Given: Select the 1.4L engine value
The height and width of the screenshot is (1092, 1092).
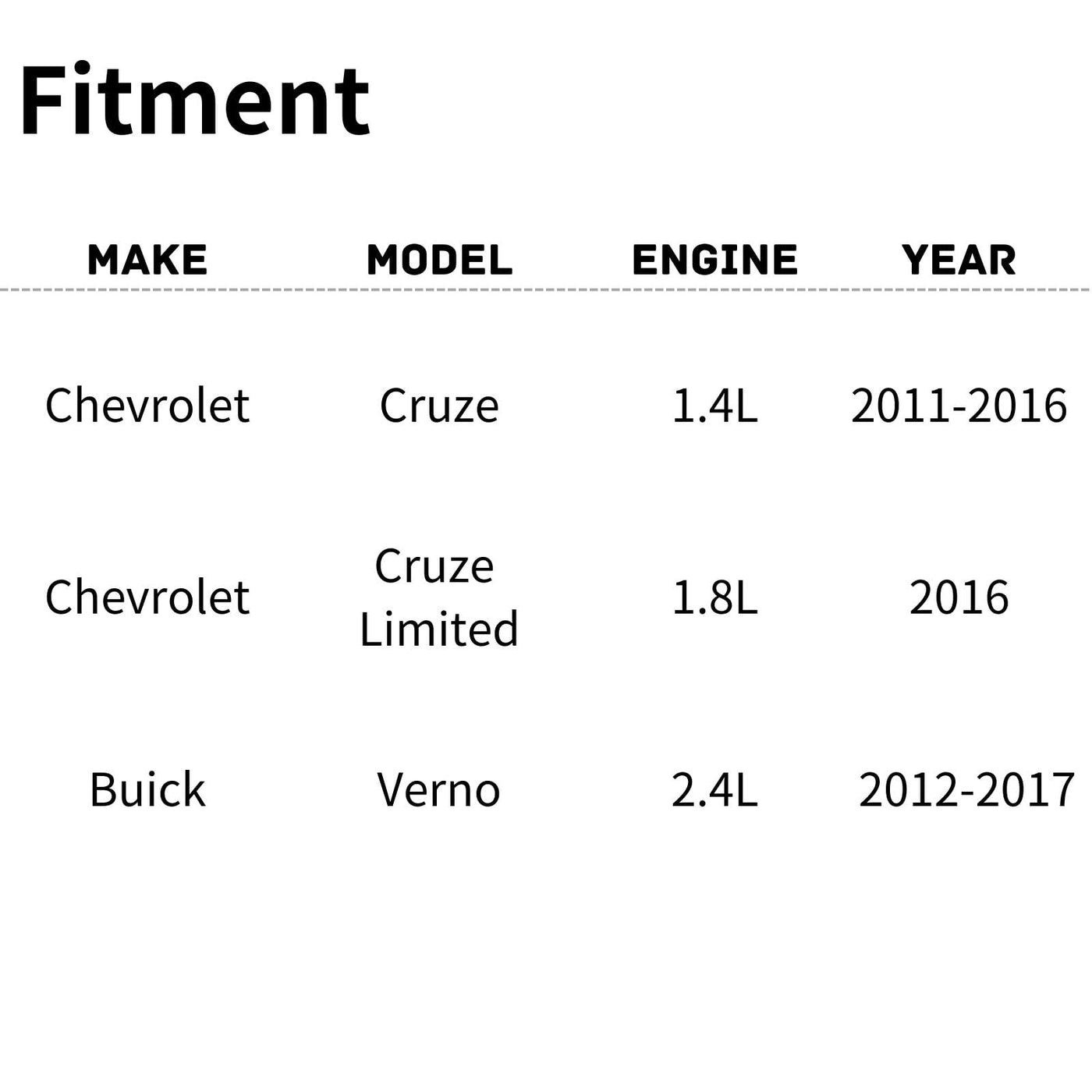Looking at the screenshot, I should 714,406.
